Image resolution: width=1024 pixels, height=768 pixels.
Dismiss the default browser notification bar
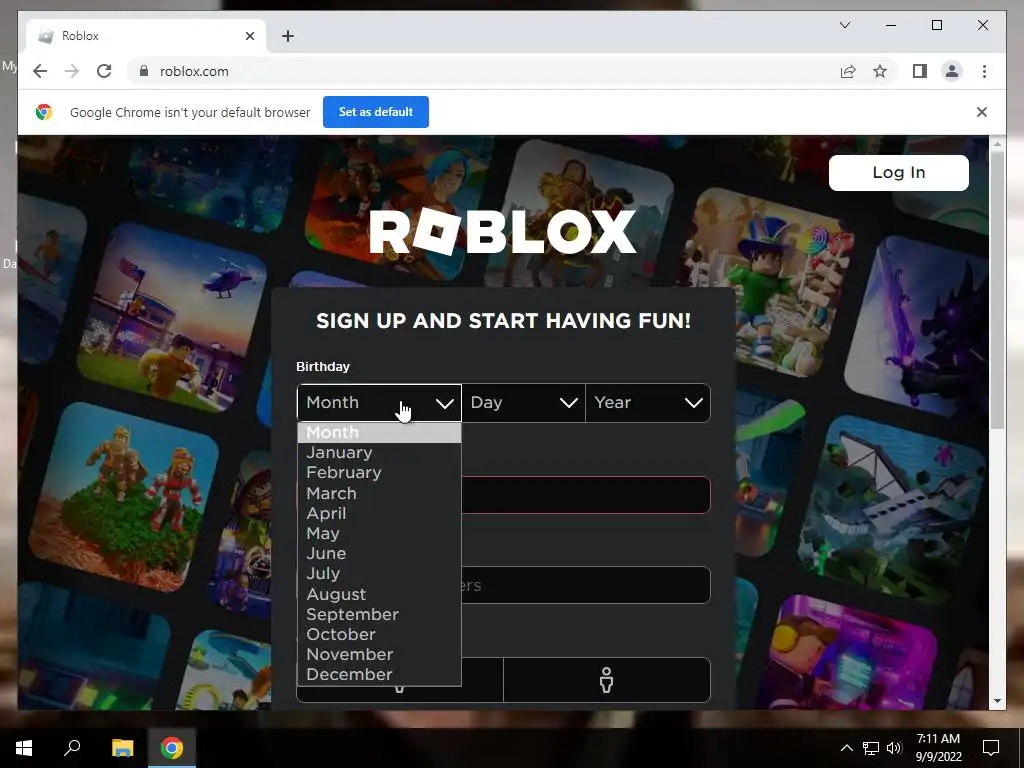[x=982, y=112]
